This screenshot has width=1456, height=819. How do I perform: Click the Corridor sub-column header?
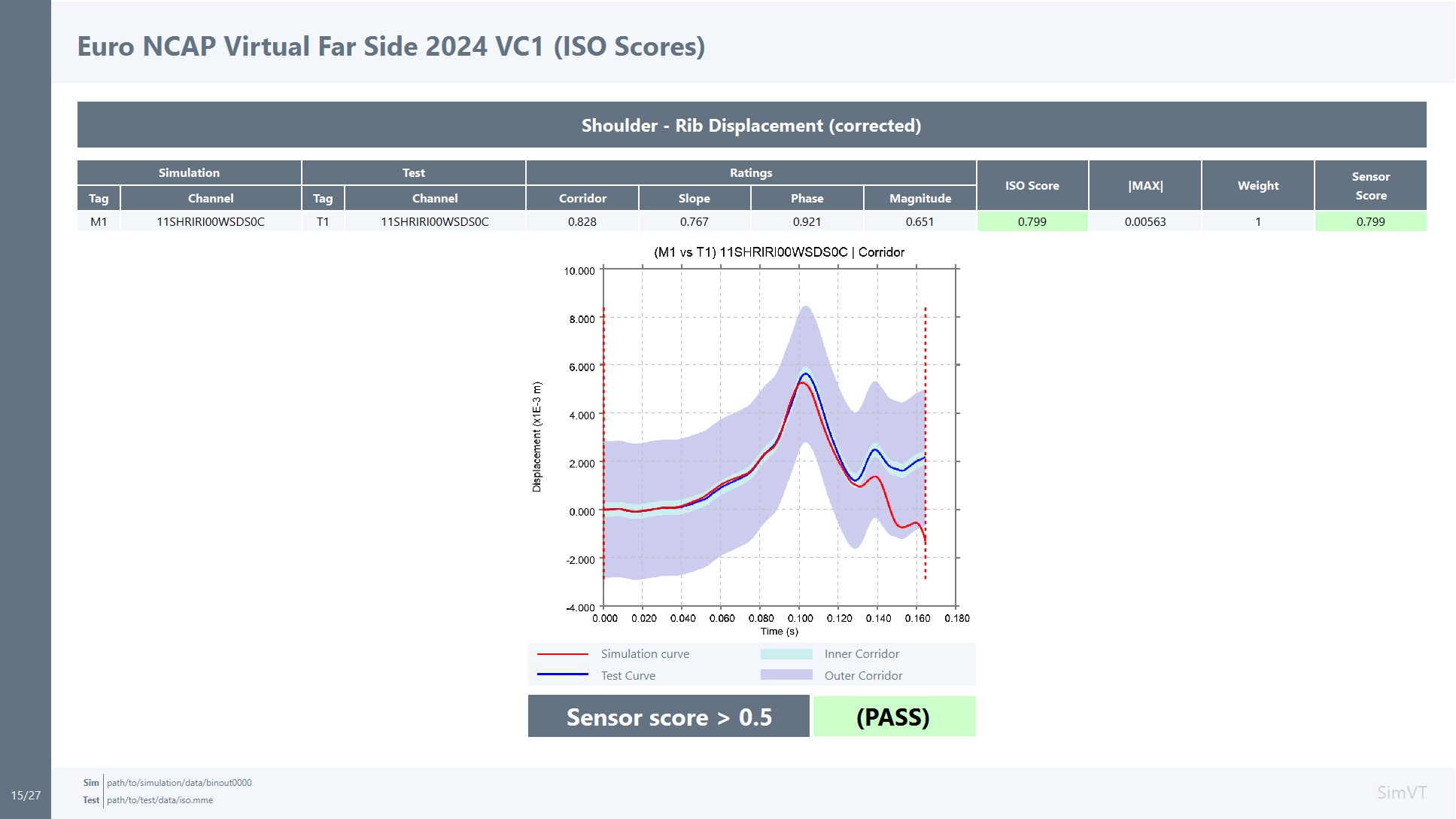(x=582, y=198)
